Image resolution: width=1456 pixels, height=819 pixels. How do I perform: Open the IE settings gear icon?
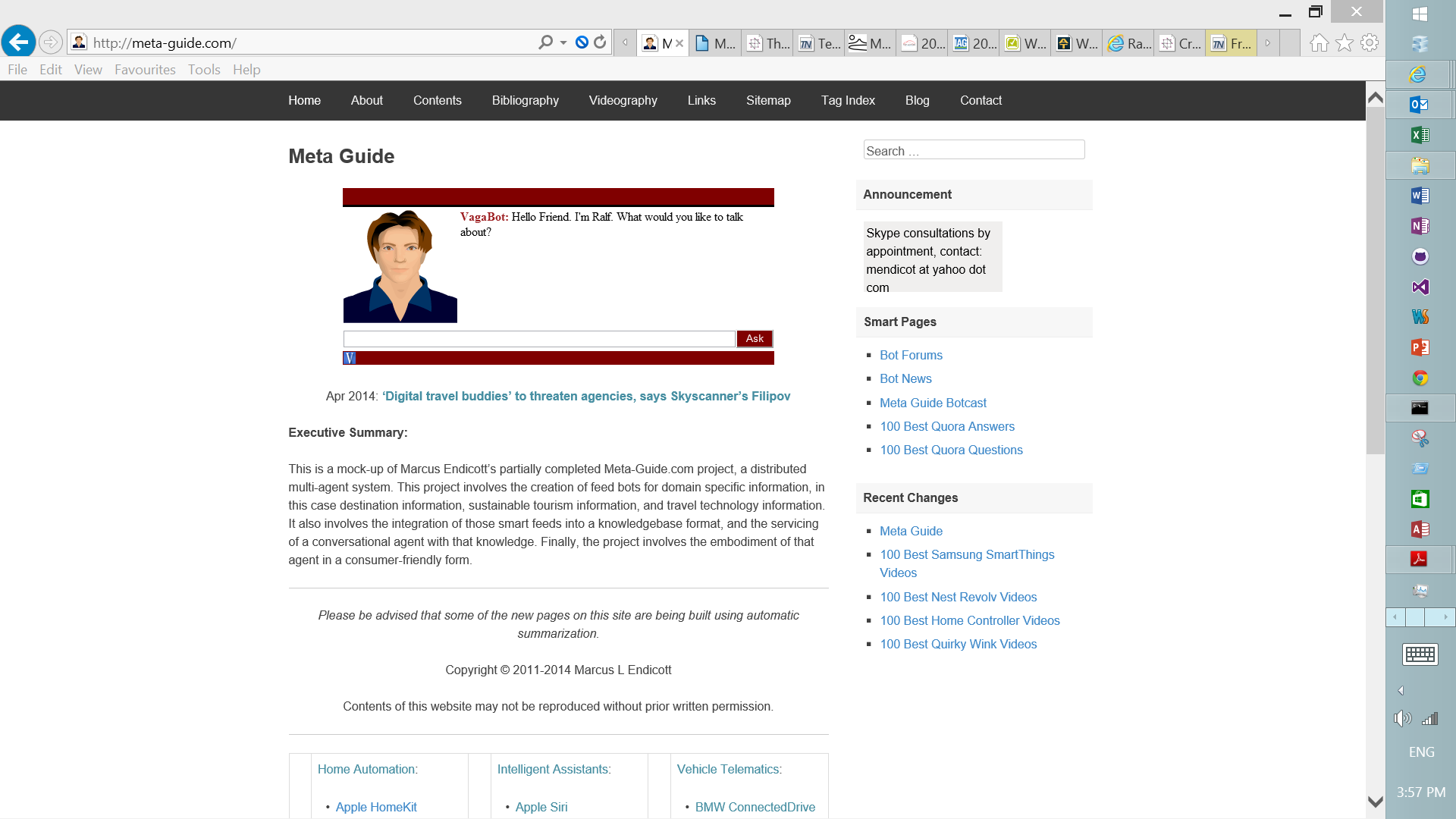pyautogui.click(x=1370, y=43)
